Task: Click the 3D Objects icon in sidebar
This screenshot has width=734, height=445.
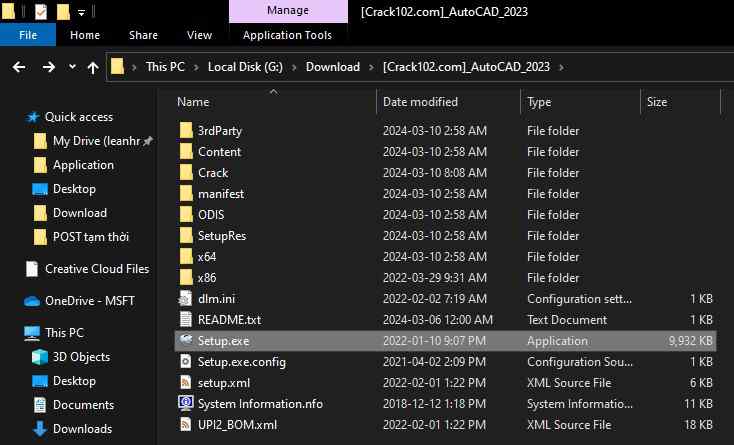Action: click(40, 357)
